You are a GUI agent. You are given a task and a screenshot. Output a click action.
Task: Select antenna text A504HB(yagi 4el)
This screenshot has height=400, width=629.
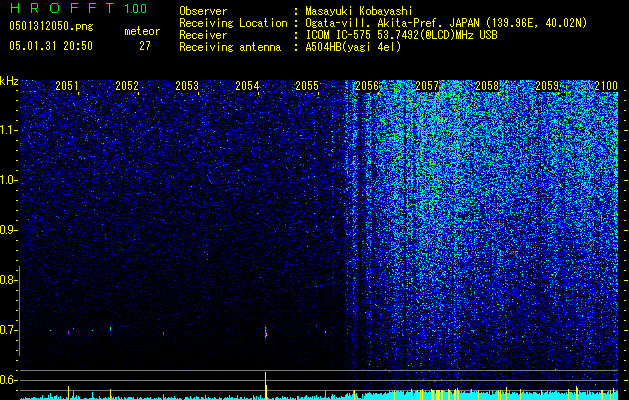[x=353, y=47]
